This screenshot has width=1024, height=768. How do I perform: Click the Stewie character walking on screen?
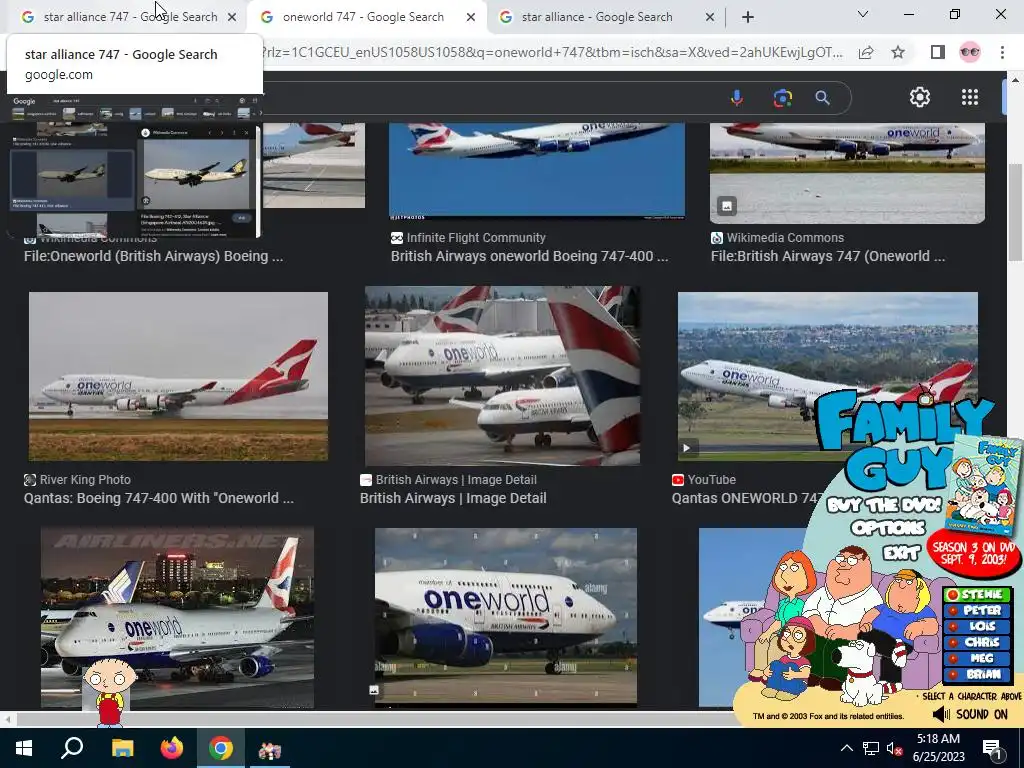click(x=109, y=692)
